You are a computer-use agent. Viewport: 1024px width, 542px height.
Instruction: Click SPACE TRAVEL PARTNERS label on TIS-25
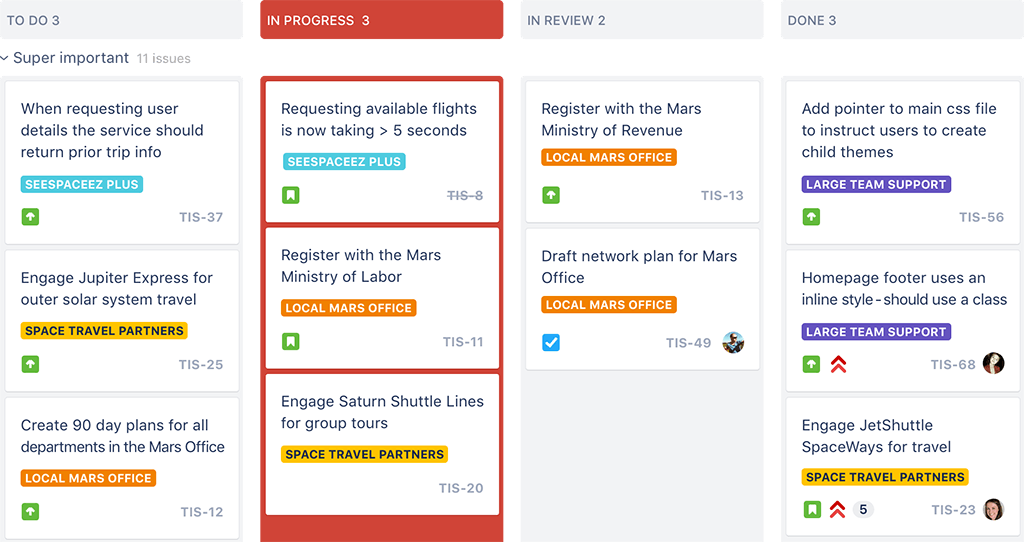click(104, 330)
